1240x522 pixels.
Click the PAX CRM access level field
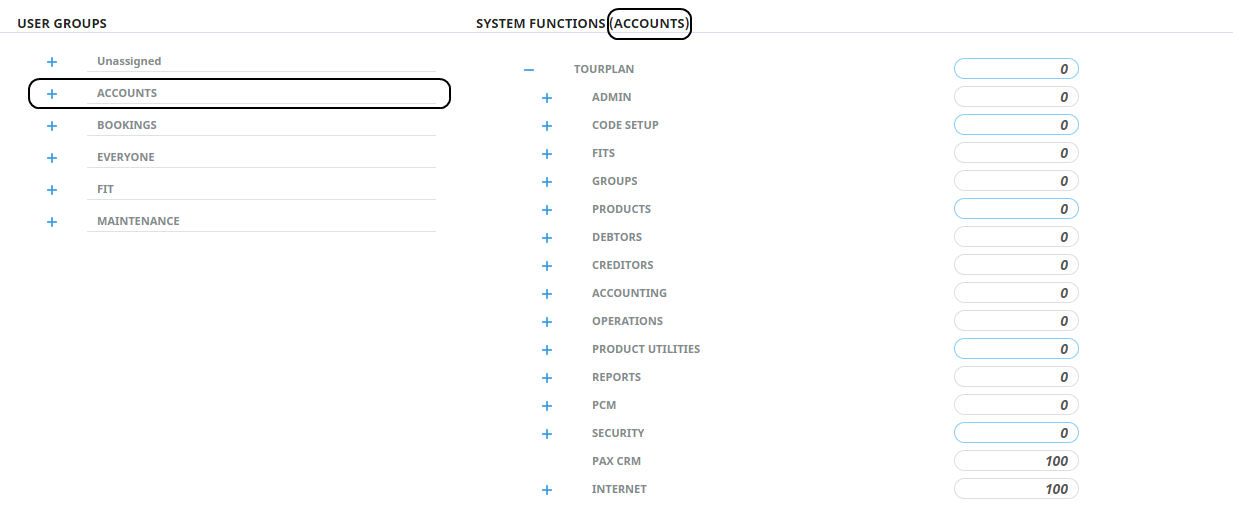pyautogui.click(x=1016, y=461)
